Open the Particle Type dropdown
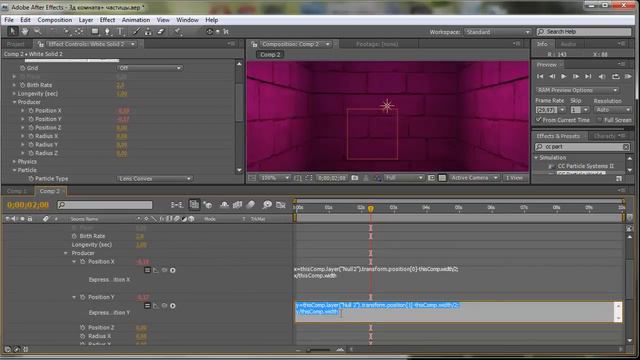The height and width of the screenshot is (360, 640). 155,178
